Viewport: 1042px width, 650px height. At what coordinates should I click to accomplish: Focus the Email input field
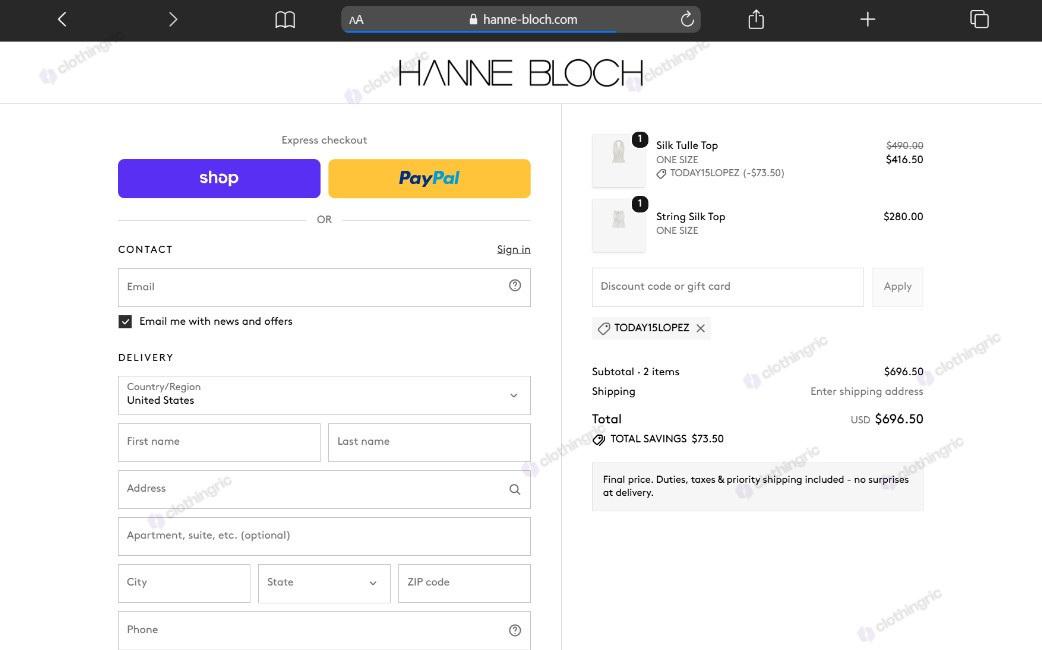tap(324, 287)
